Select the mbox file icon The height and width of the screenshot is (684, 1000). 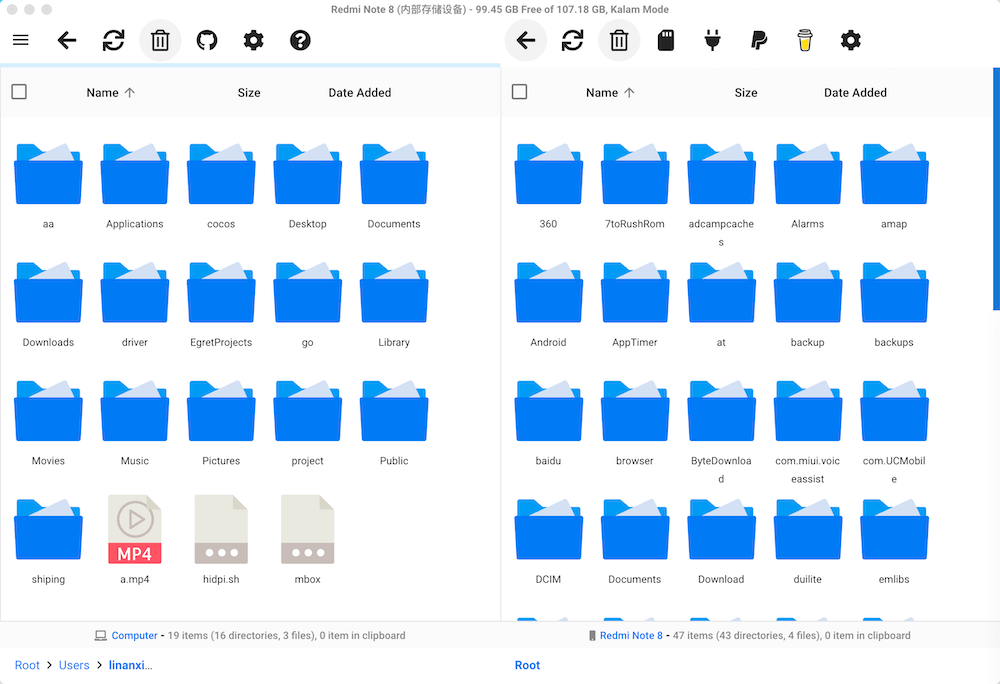pos(307,529)
